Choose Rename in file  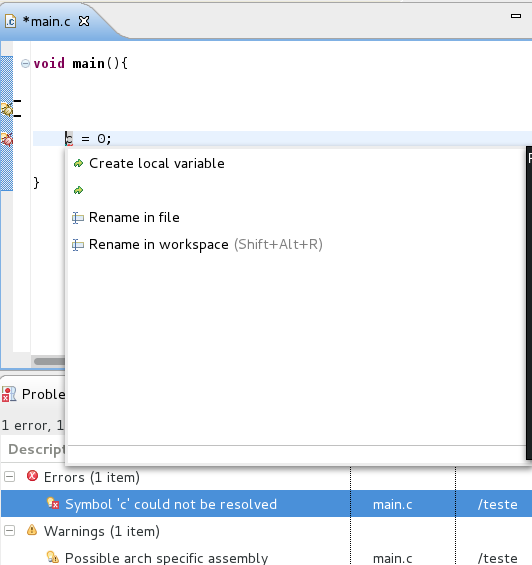(x=134, y=217)
